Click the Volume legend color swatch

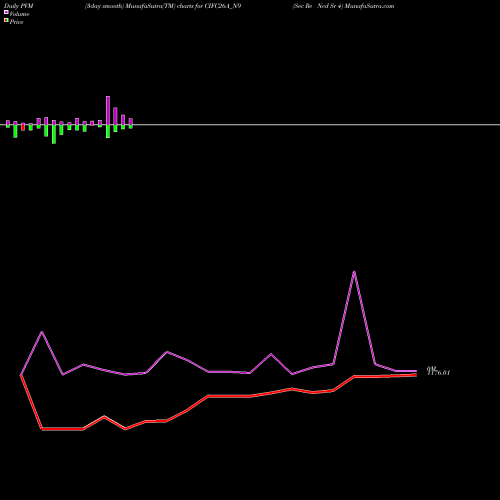[6, 12]
